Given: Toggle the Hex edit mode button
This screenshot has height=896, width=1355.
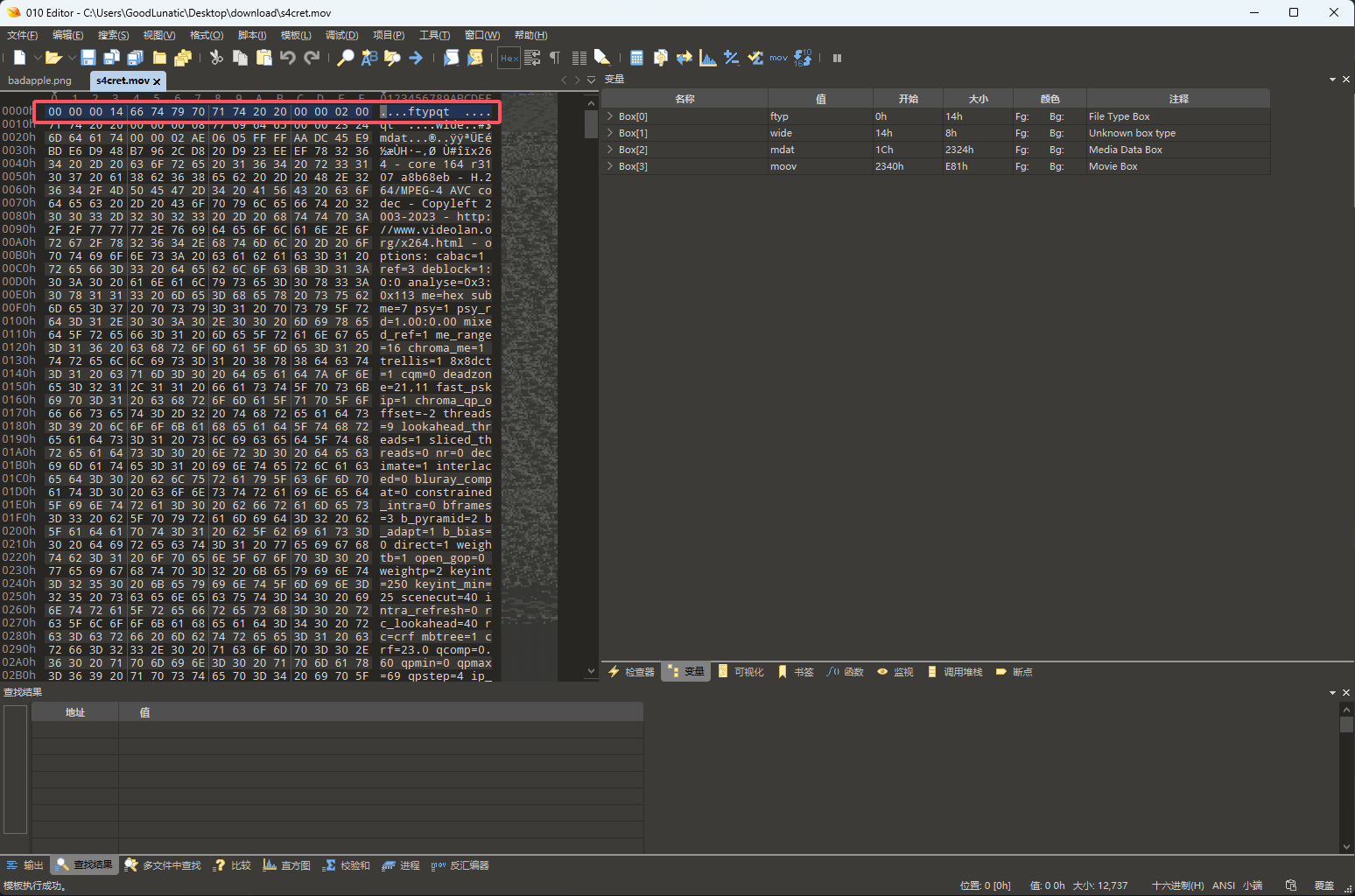Looking at the screenshot, I should coord(509,58).
